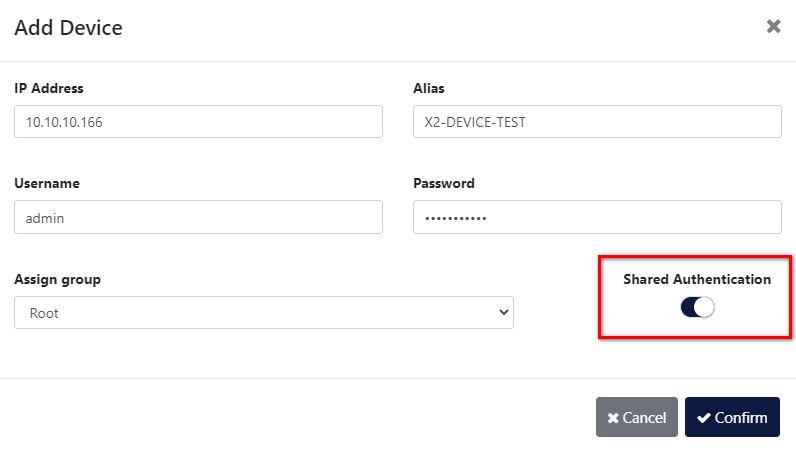This screenshot has width=796, height=453.
Task: Click the checkmark icon inside Confirm
Action: 704,418
